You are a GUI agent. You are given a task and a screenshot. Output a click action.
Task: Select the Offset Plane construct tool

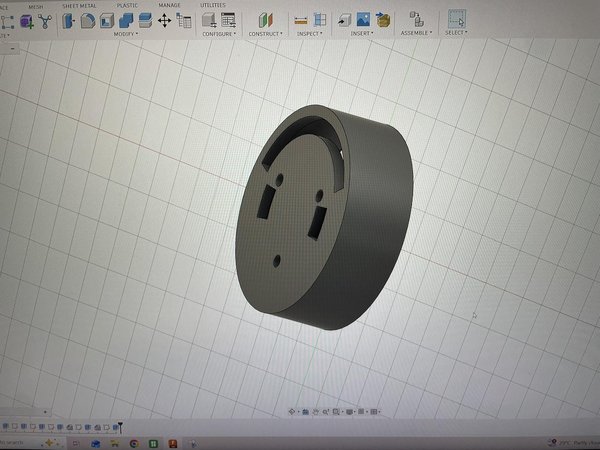tap(265, 20)
